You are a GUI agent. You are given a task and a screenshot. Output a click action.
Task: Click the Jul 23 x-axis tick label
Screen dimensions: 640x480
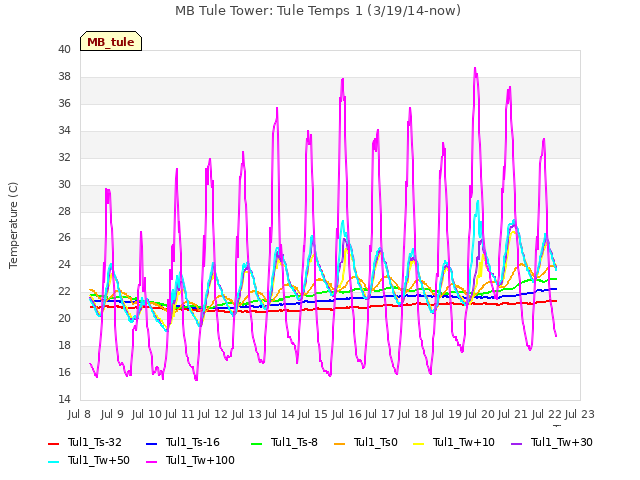coord(579,414)
